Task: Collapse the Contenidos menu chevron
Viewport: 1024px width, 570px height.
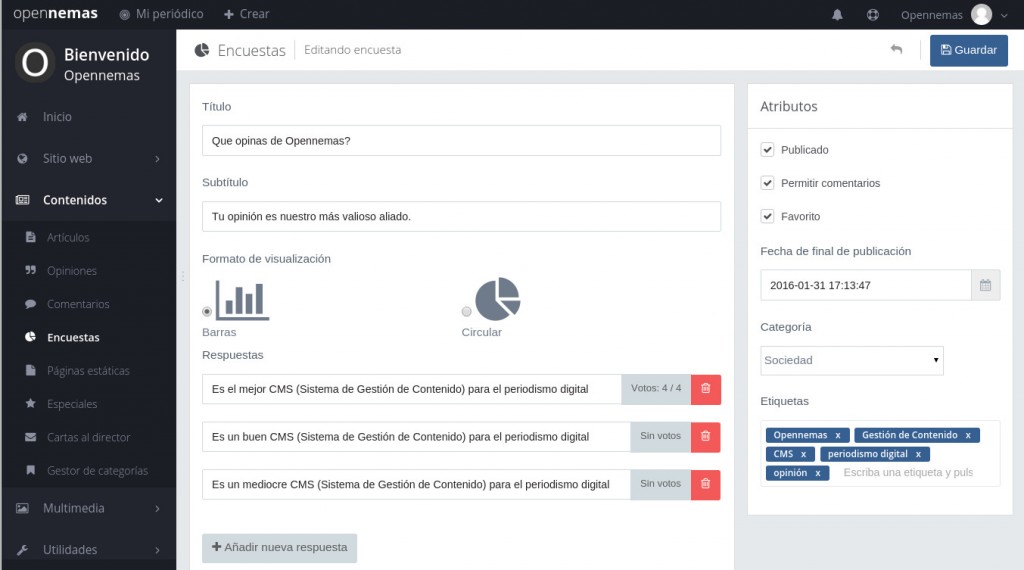Action: [x=159, y=200]
